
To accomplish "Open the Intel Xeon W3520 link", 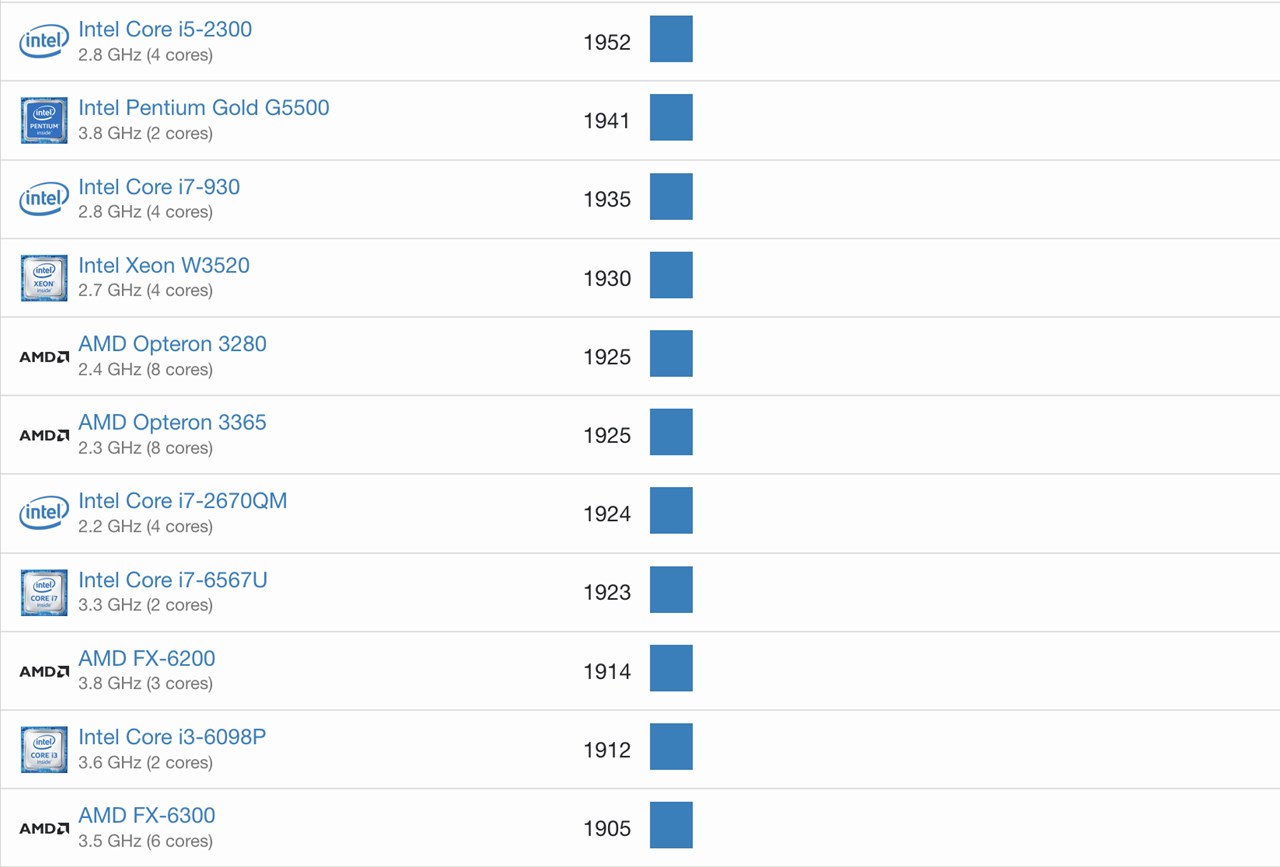I will click(164, 265).
